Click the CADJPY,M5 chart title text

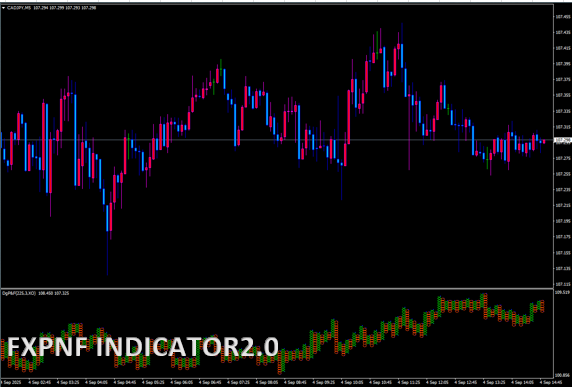click(19, 8)
